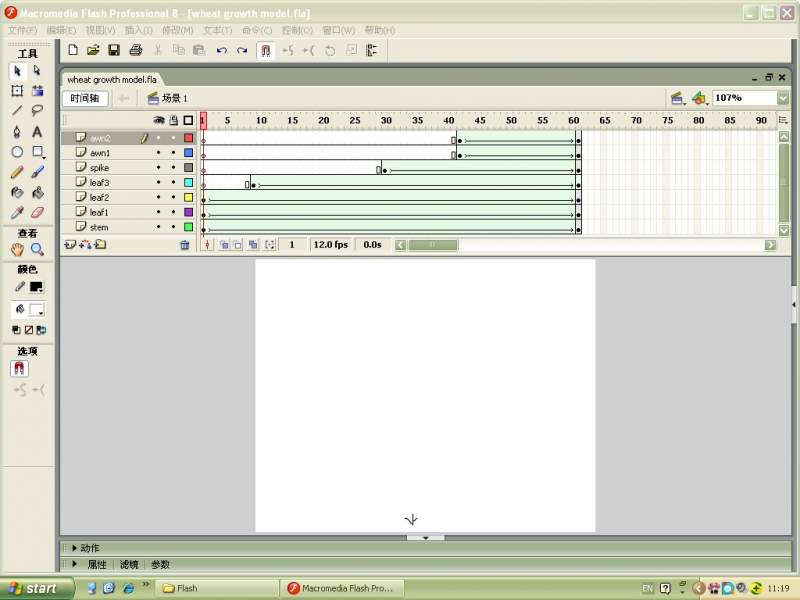Lock all layers padlock icon
The width and height of the screenshot is (800, 600).
tap(174, 120)
